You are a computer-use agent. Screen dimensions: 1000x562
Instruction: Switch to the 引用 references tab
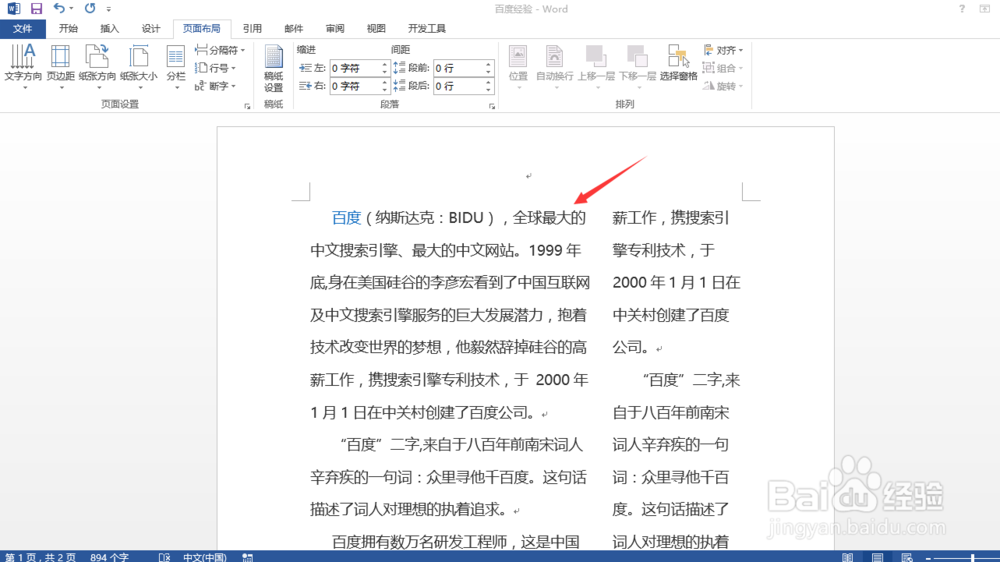253,29
